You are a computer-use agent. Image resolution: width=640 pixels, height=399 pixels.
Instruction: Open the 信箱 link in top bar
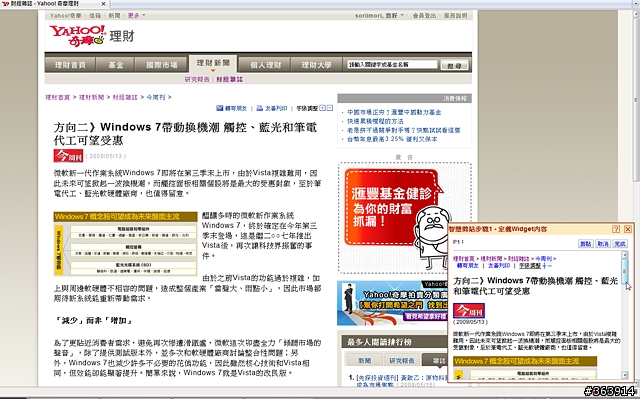95,16
